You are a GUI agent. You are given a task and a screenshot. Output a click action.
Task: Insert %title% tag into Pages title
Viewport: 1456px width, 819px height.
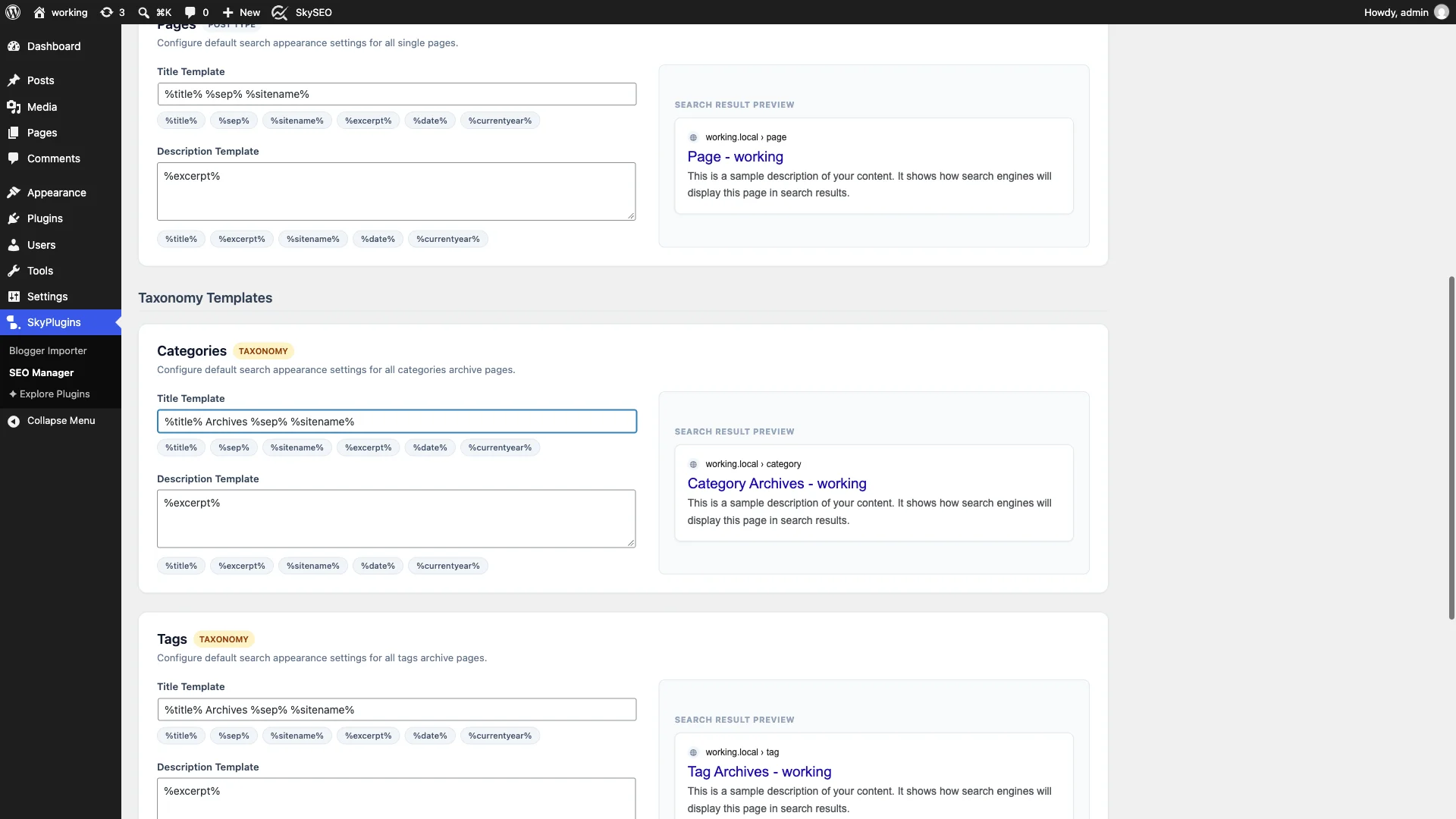pyautogui.click(x=181, y=121)
